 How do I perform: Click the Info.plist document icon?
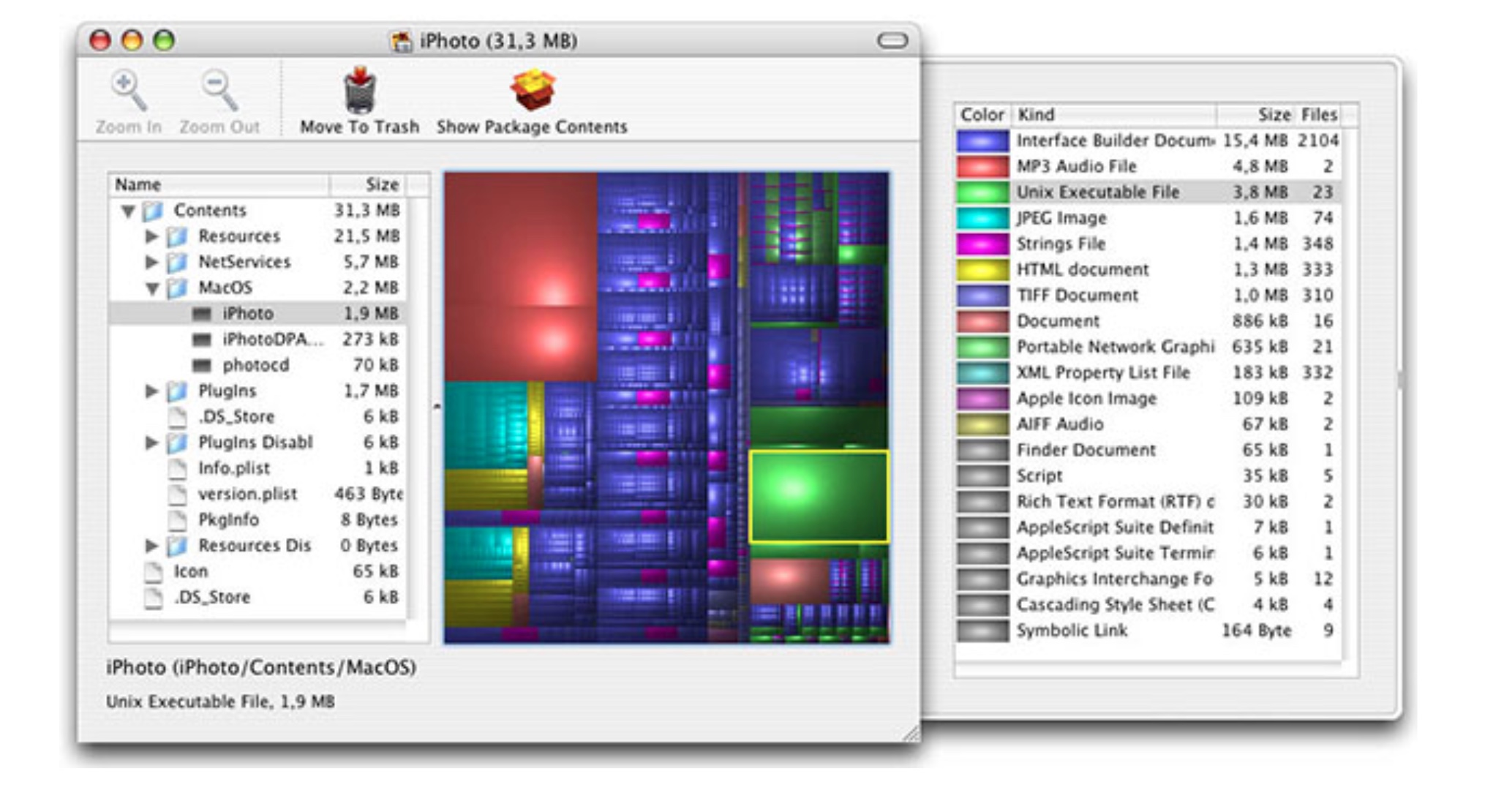coord(177,468)
